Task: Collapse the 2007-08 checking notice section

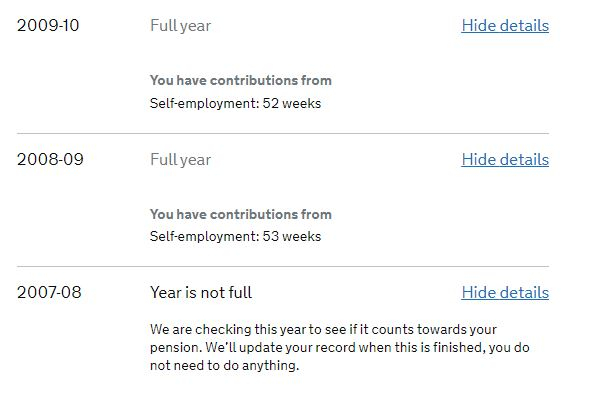Action: [505, 292]
